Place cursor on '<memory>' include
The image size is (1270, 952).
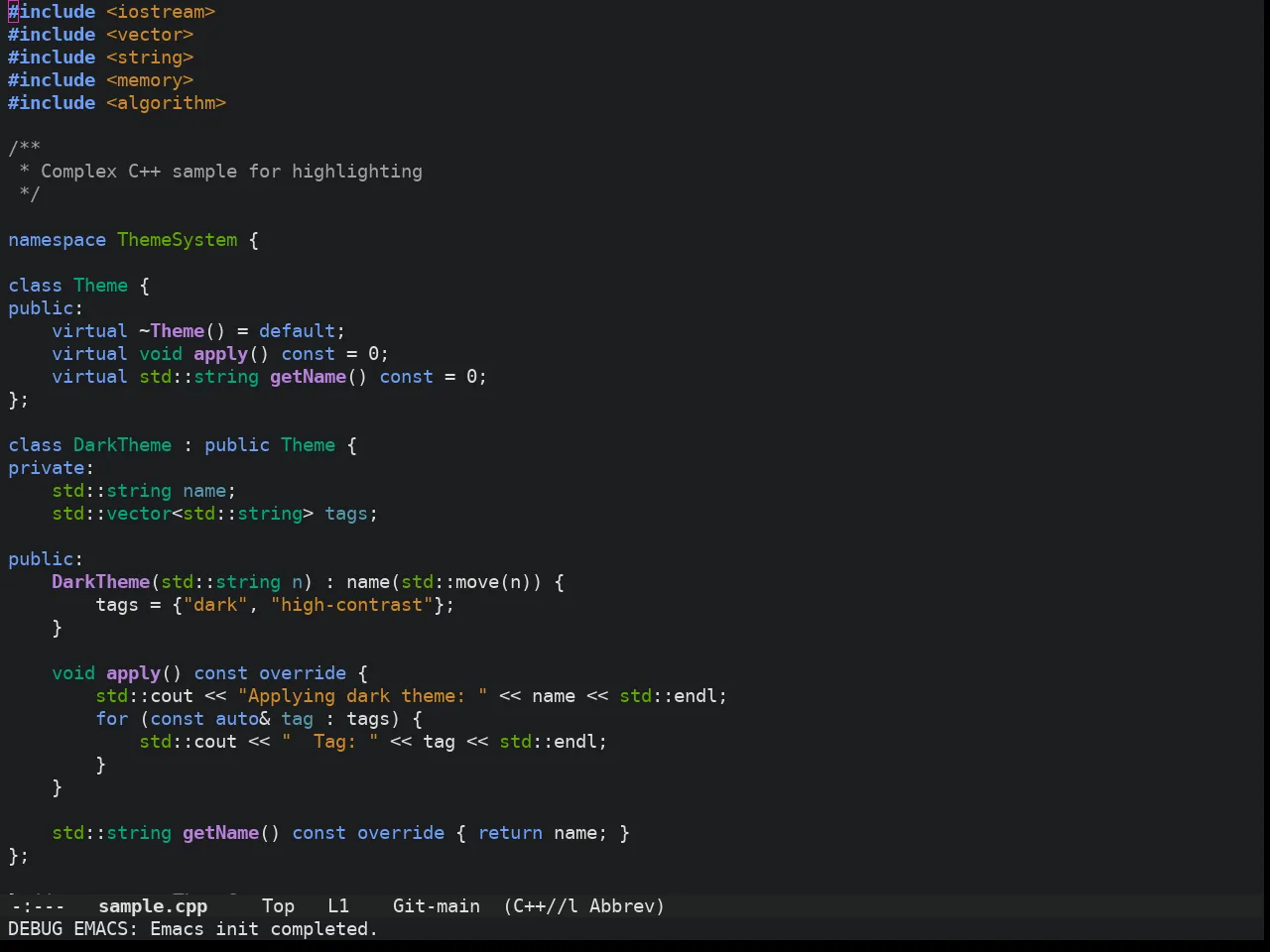pyautogui.click(x=150, y=80)
